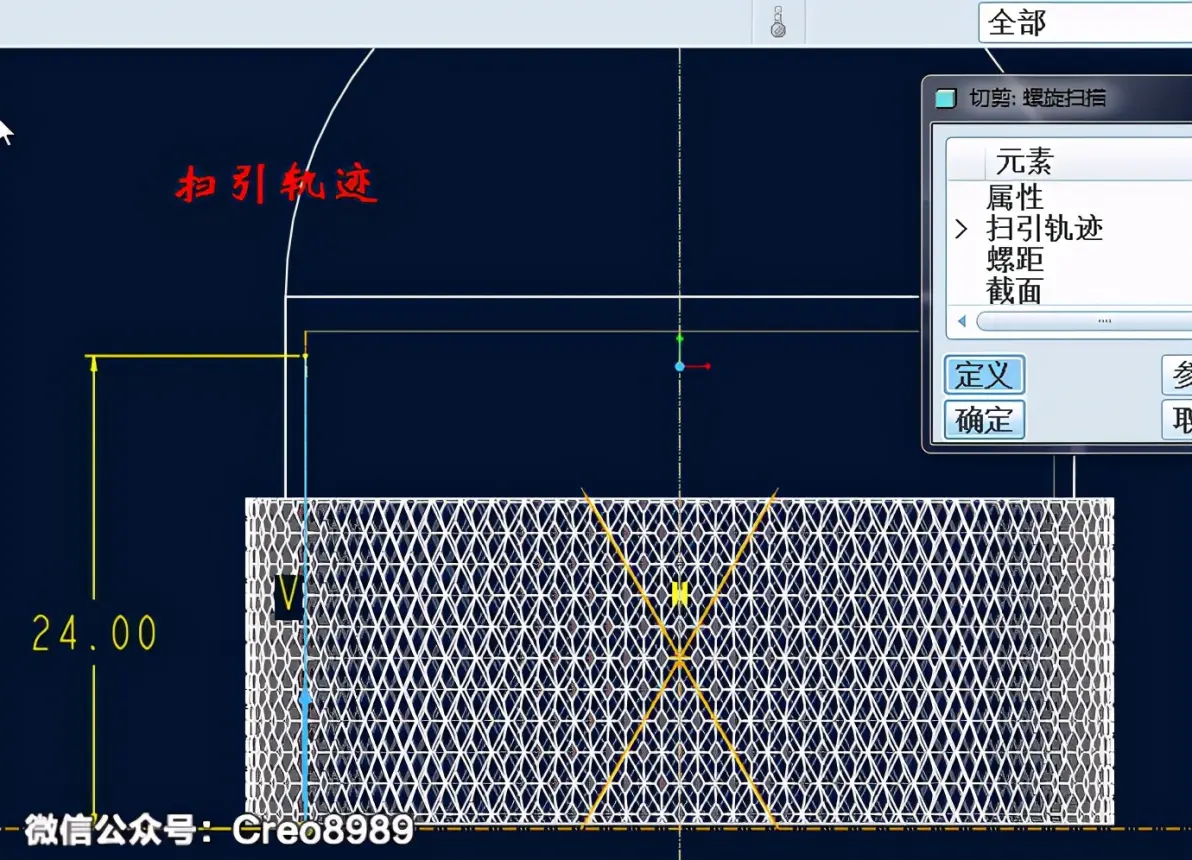
Task: Select the 扫引轨迹 element row
Action: coord(1070,228)
